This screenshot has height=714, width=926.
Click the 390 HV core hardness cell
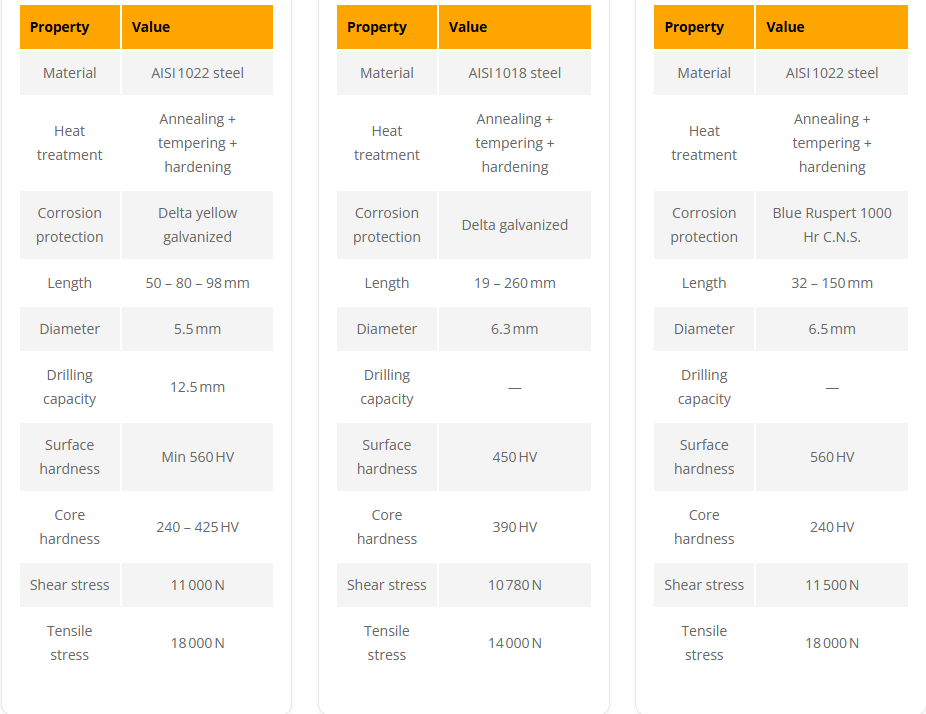tap(514, 527)
